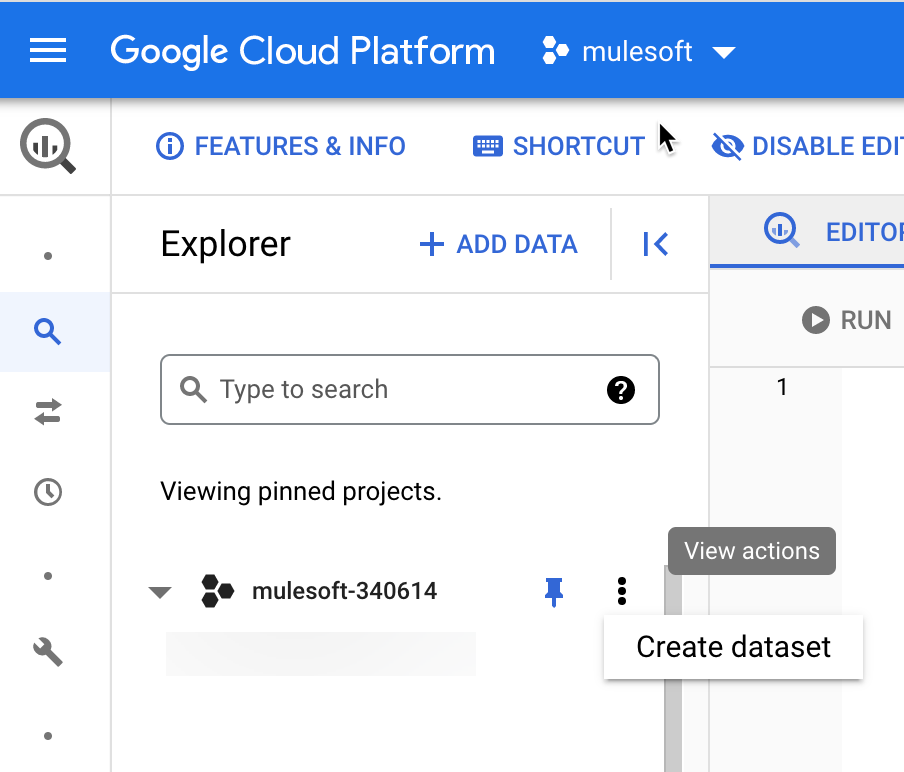Open Data transfers arrows icon in sidebar
Viewport: 904px width, 772px height.
48,412
